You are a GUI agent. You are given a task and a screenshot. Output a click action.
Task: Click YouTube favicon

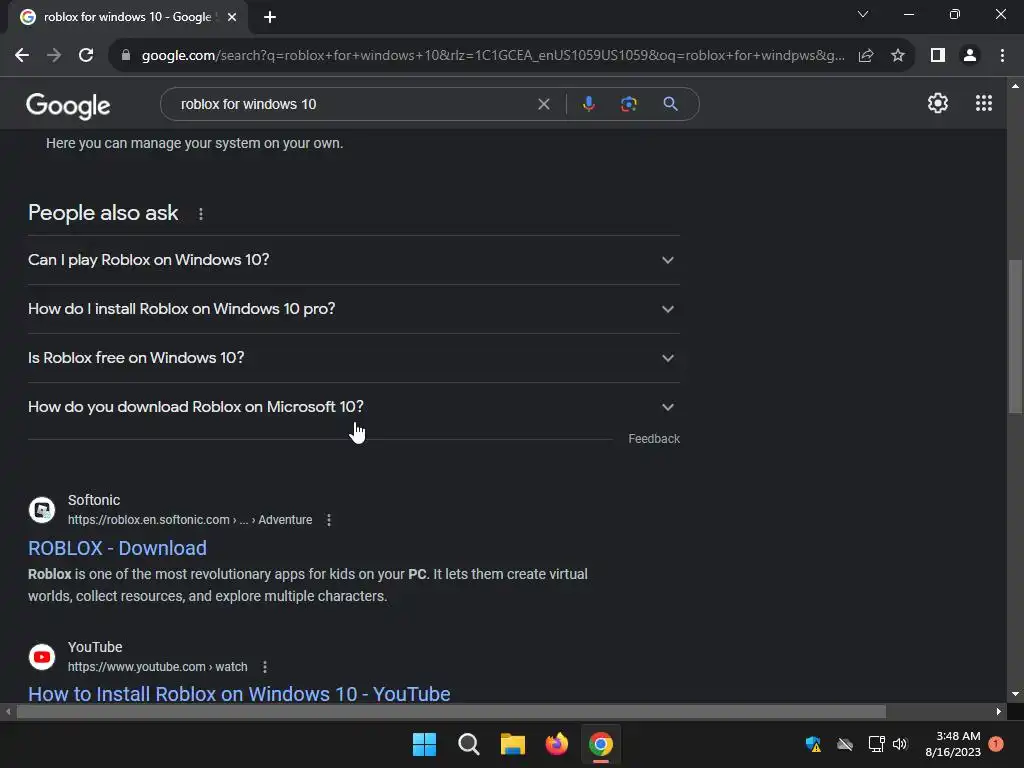[42, 657]
